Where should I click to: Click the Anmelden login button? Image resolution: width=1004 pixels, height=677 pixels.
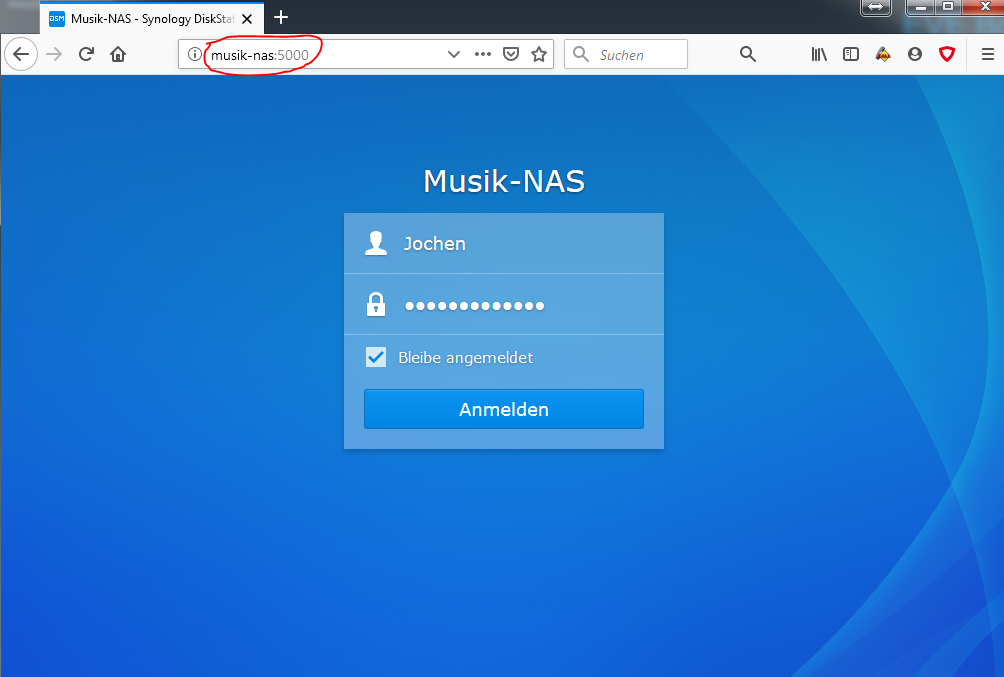[x=504, y=409]
